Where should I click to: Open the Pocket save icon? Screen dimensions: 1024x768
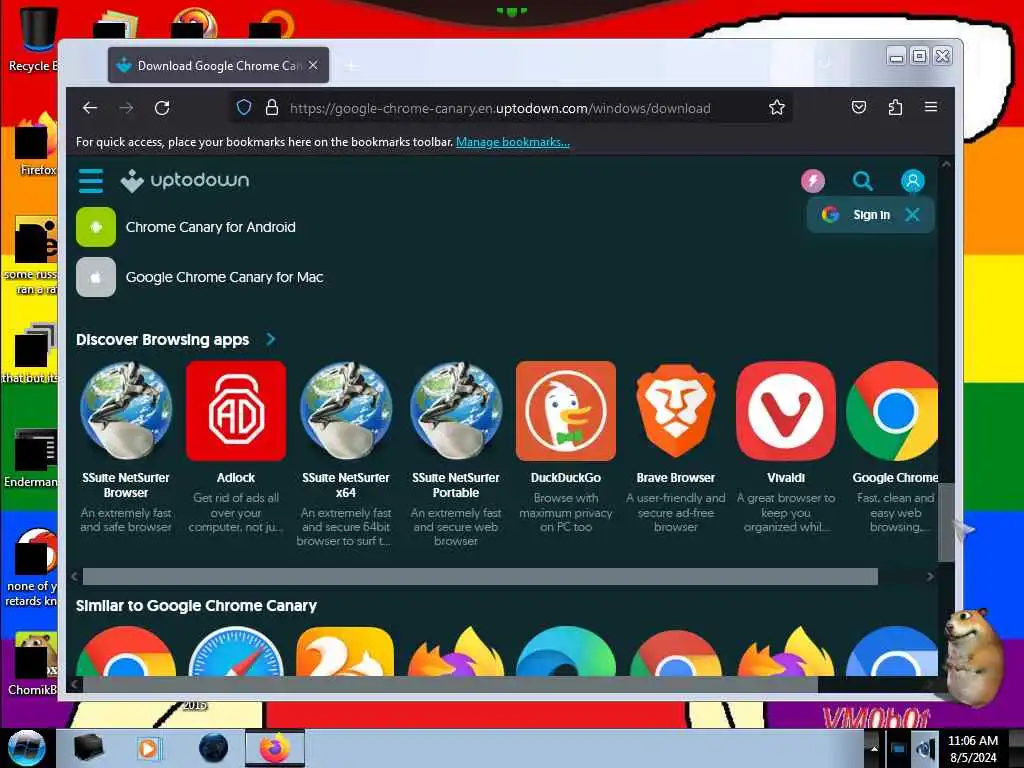[859, 107]
